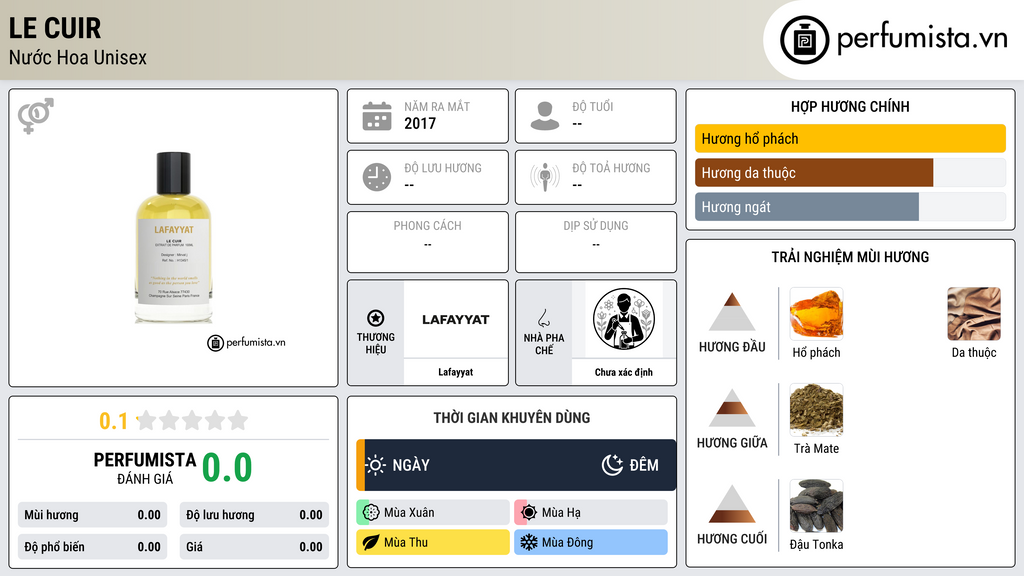Click the perfumista.vn bottle logo icon
Screen dimensions: 1024x576
[x=804, y=40]
